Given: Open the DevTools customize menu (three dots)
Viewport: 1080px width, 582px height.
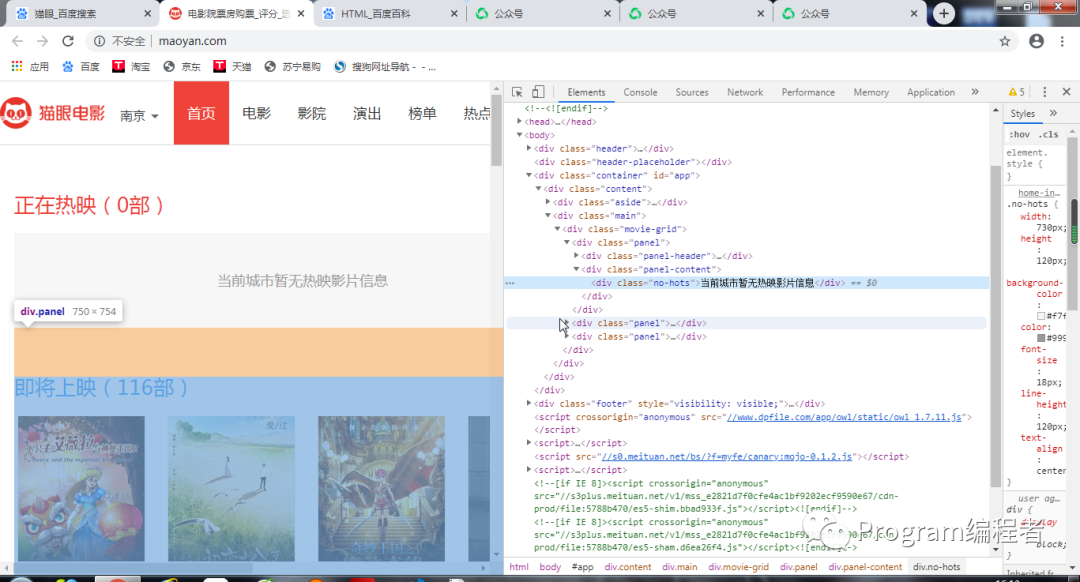Looking at the screenshot, I should [1044, 91].
